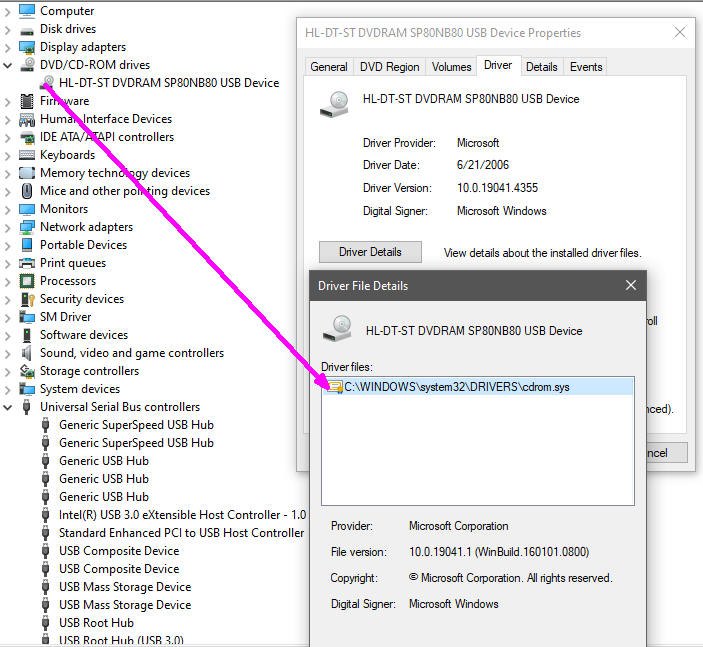
Task: Click the Storage controllers icon
Action: [27, 371]
